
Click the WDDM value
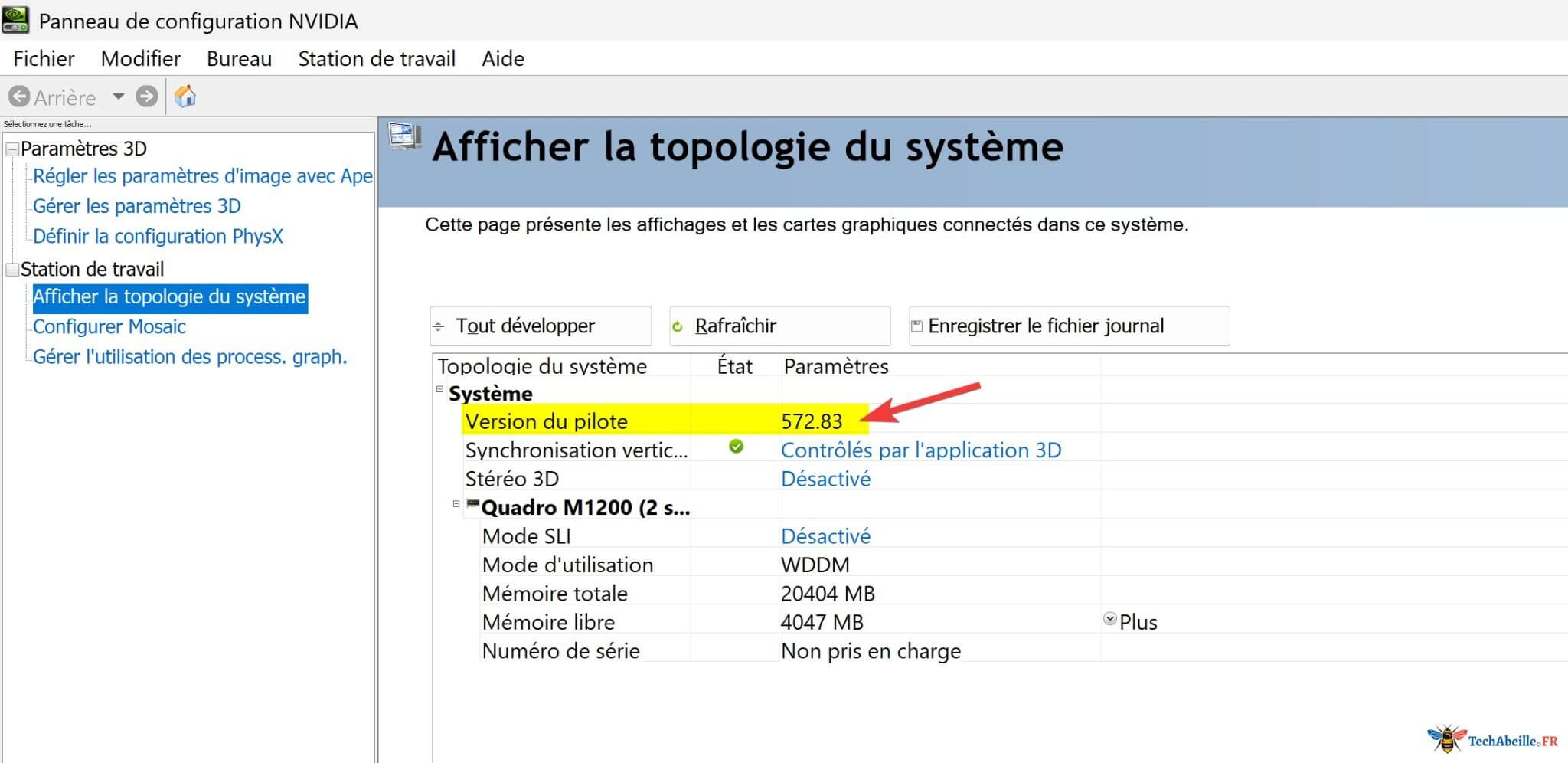click(x=815, y=565)
